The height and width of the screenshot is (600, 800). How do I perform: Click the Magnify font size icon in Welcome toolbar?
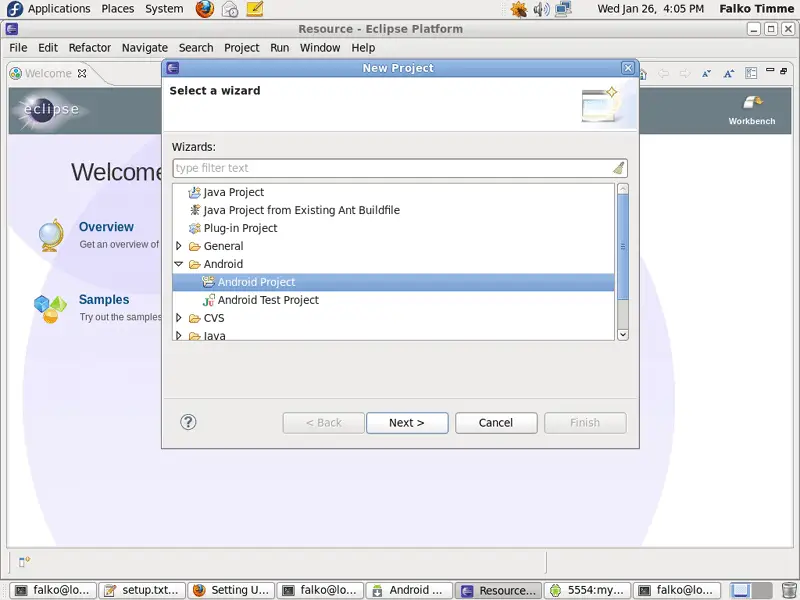click(729, 73)
